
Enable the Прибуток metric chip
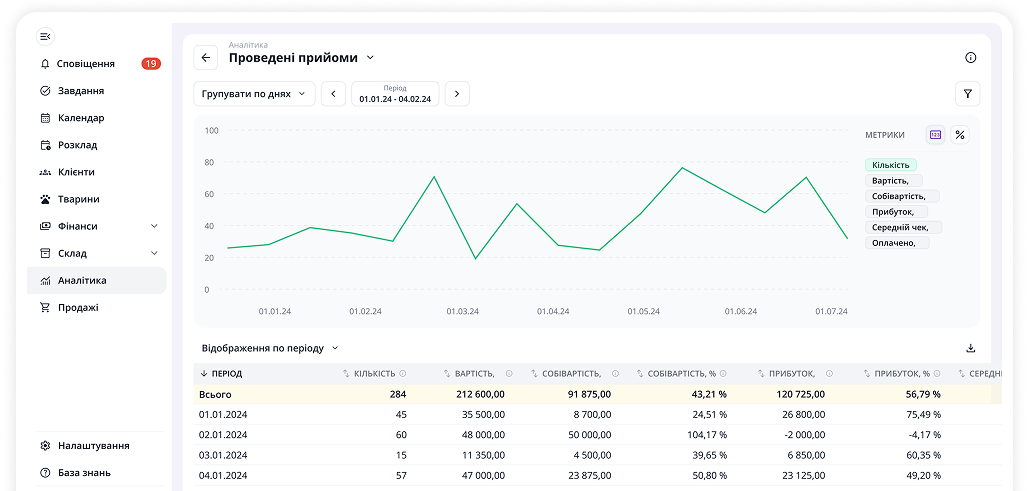point(896,211)
